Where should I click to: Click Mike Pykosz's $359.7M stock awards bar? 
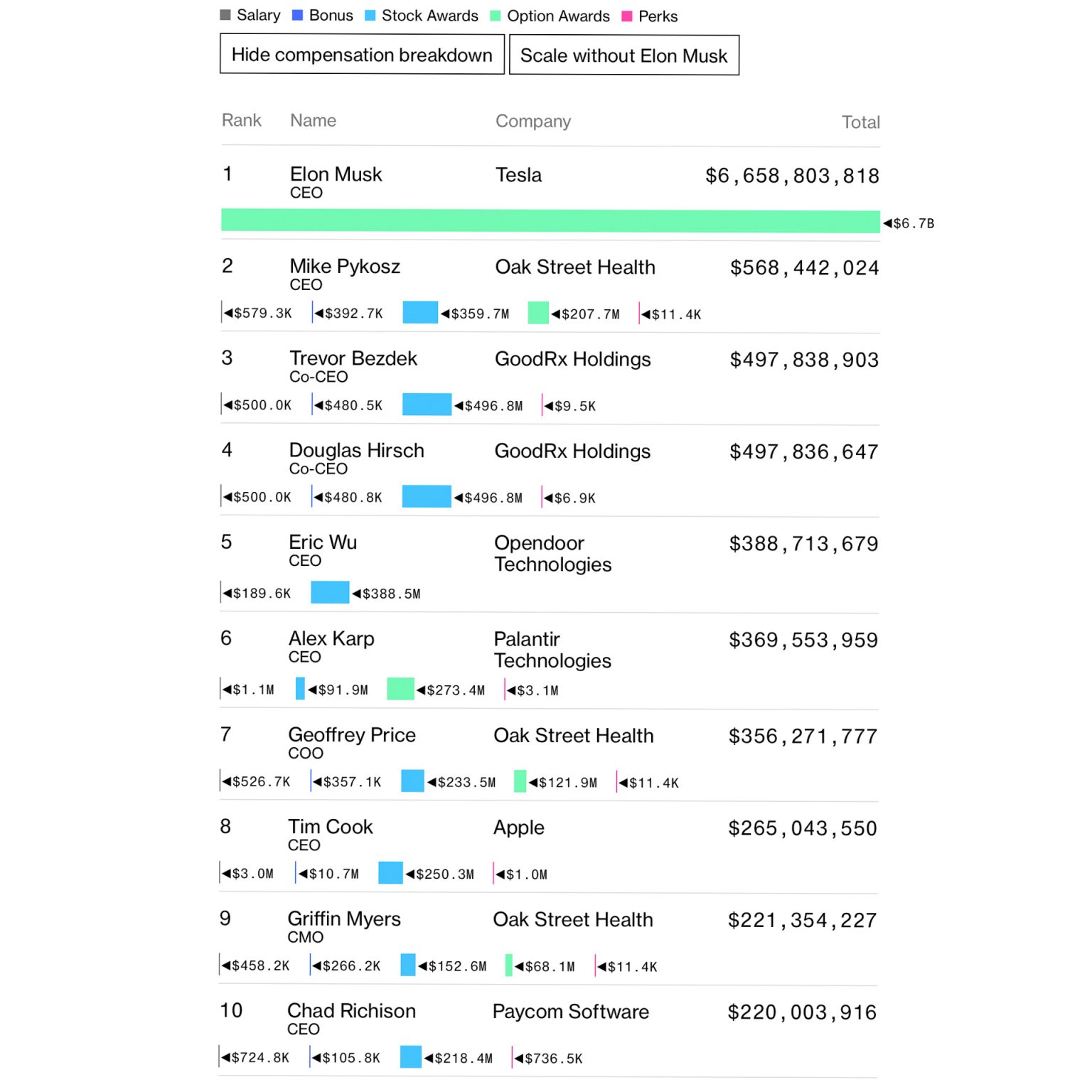coord(420,313)
